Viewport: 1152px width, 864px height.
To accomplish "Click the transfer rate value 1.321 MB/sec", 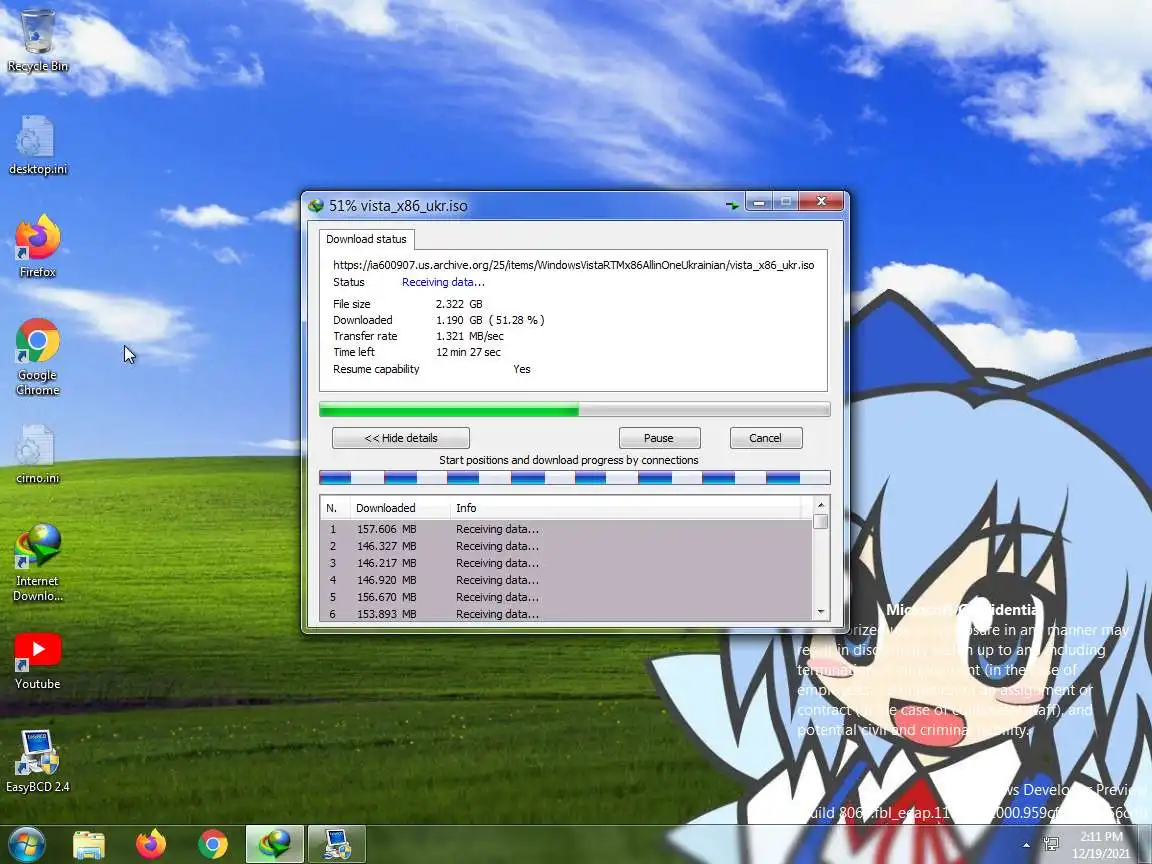I will click(x=469, y=336).
